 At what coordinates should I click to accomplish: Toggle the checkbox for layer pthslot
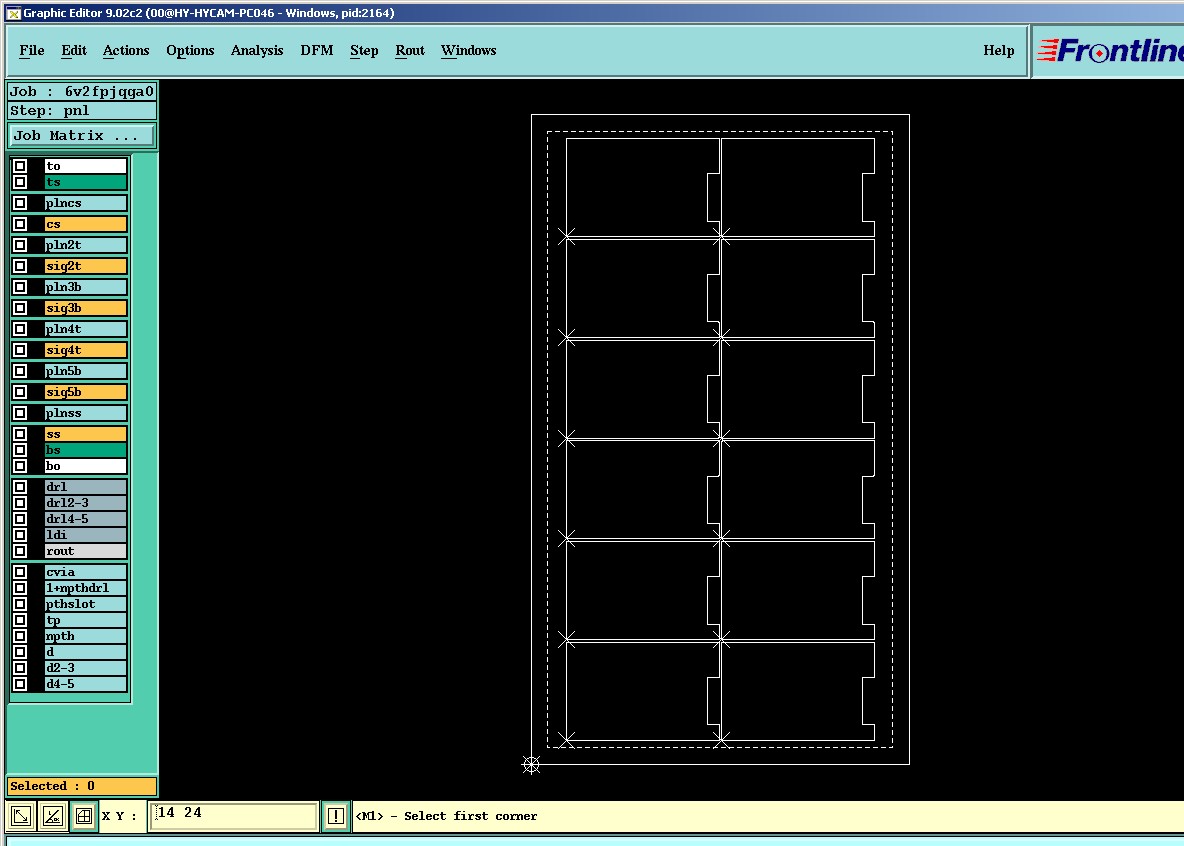[x=20, y=604]
